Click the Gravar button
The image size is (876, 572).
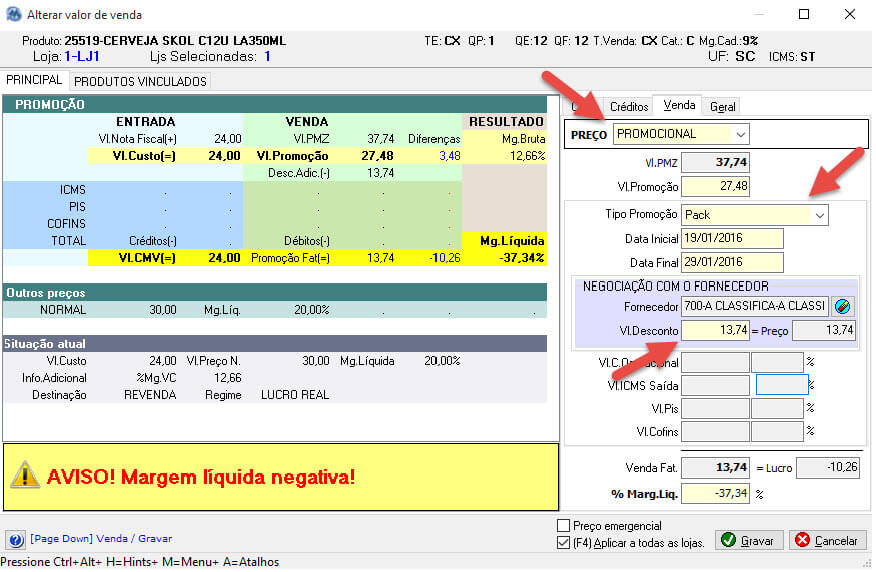[749, 540]
